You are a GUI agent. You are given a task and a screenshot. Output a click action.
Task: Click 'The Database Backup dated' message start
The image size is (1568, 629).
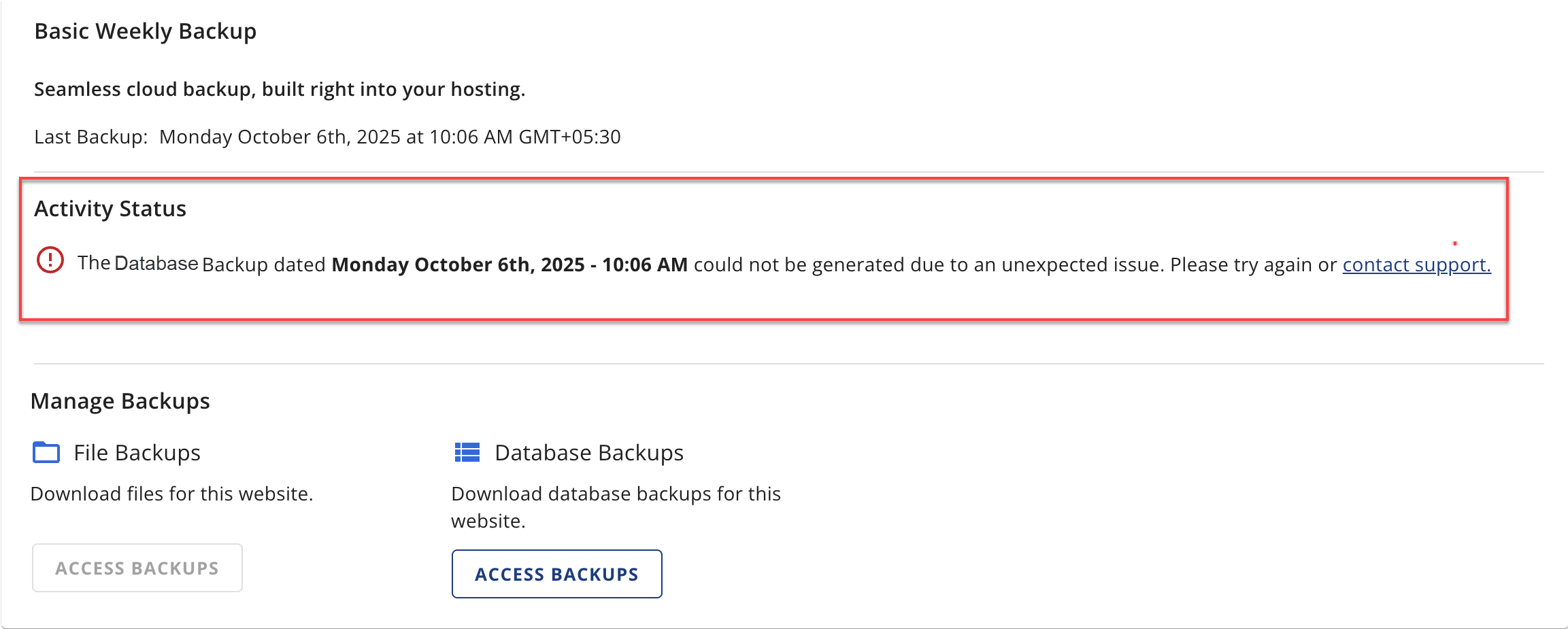[x=202, y=264]
